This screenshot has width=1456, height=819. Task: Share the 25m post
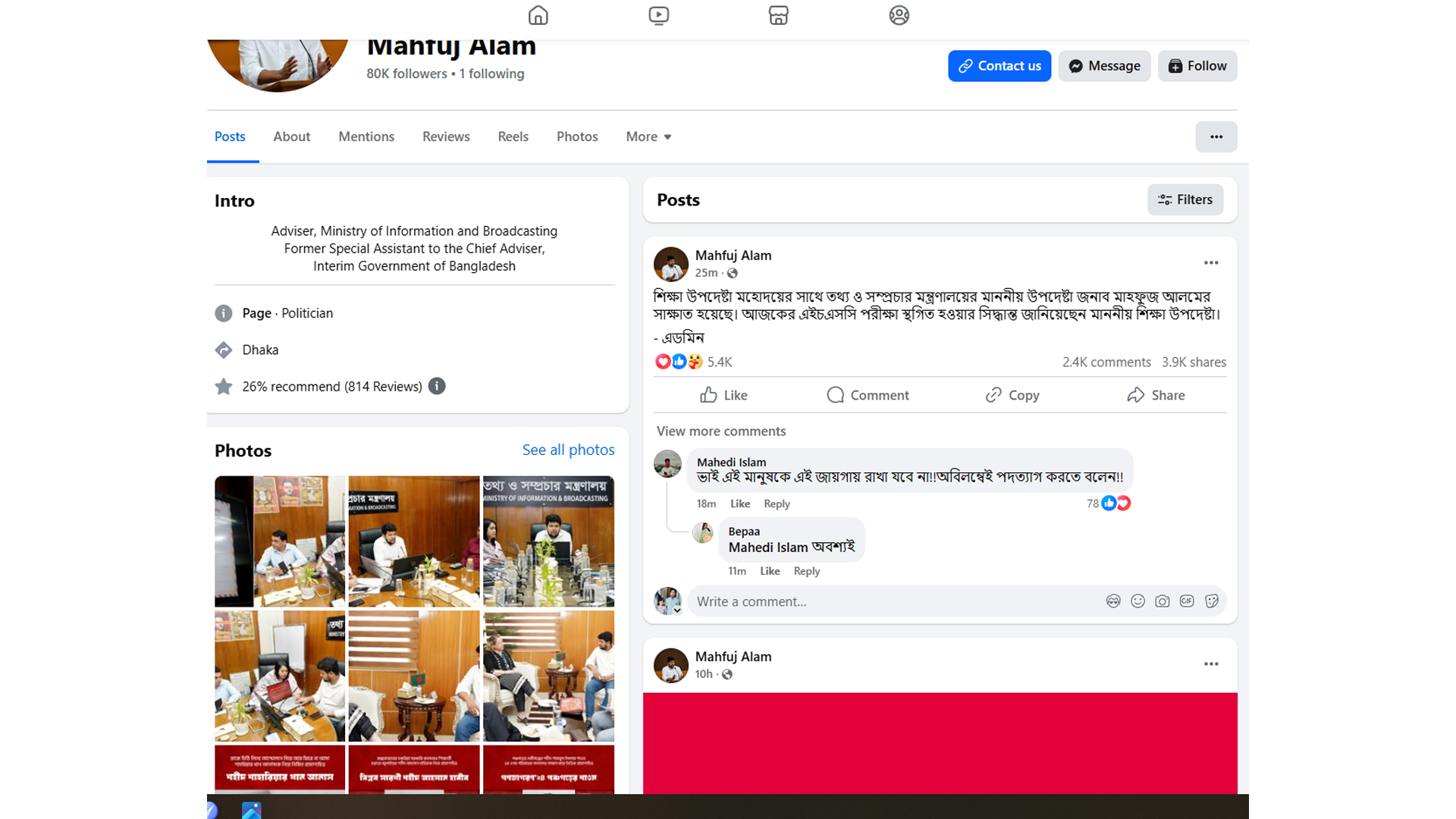pos(1156,395)
